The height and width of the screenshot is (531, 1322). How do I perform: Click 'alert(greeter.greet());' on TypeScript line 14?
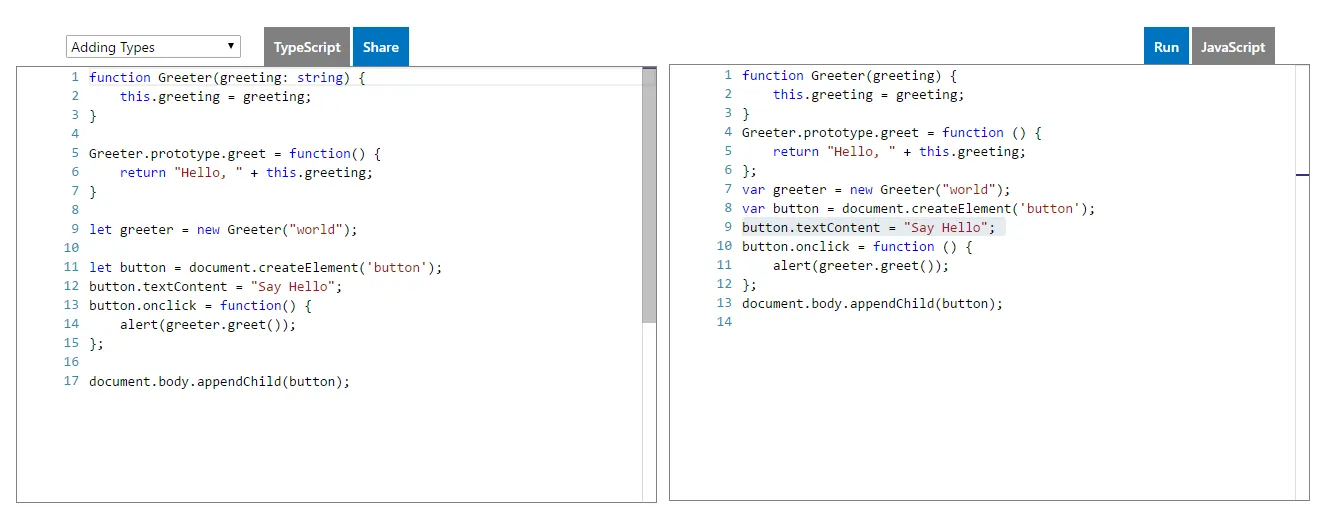pyautogui.click(x=208, y=324)
